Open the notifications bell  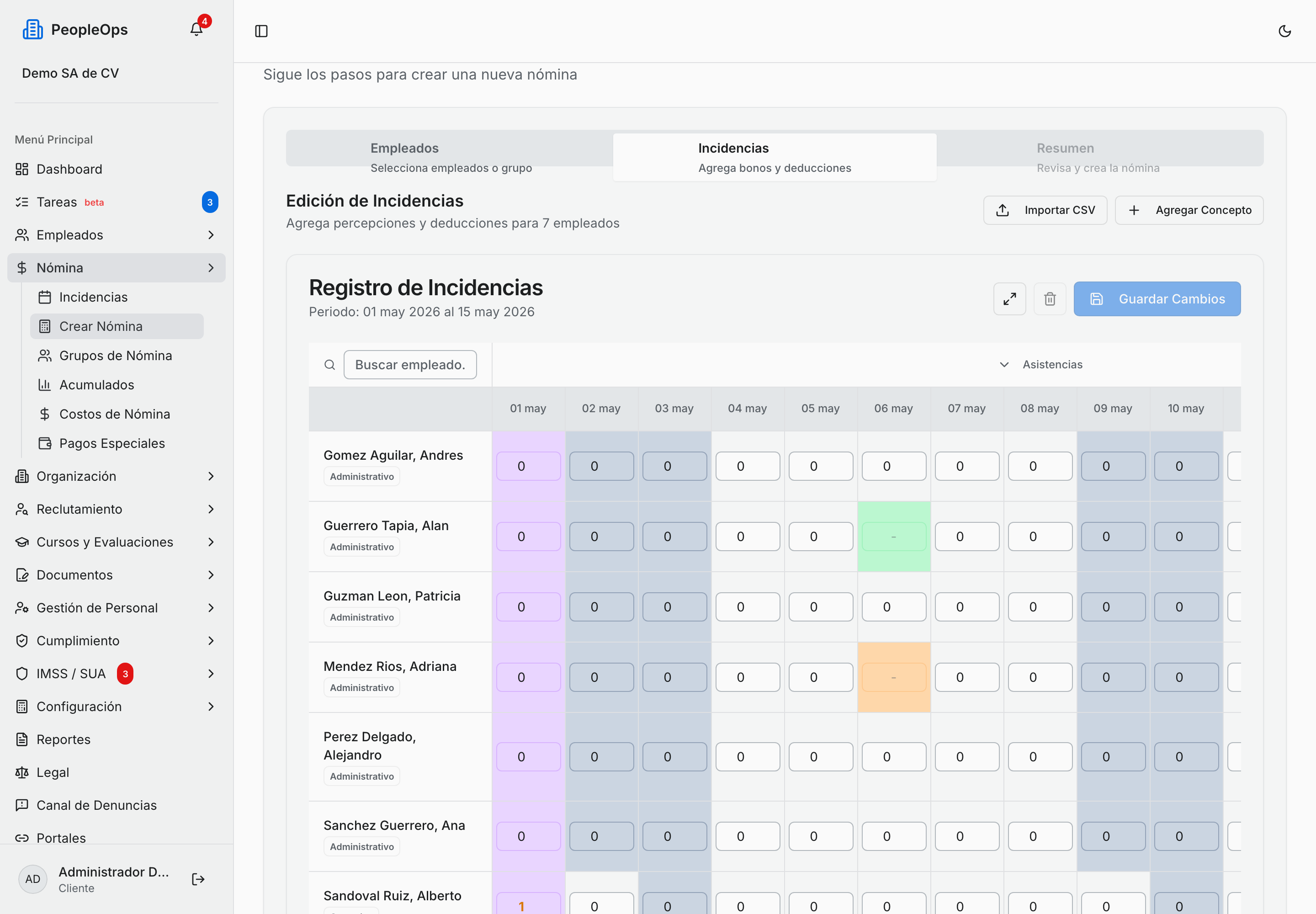point(196,29)
